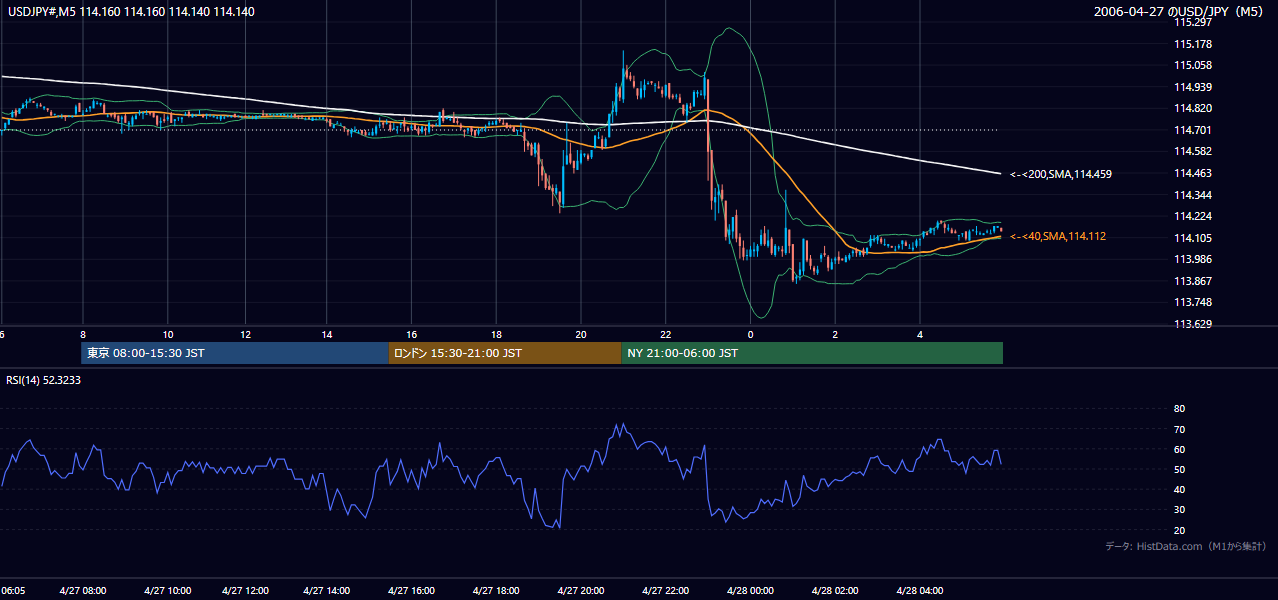Click bottom time label 4/27 22:00
Screen dimensions: 1278x600
(666, 590)
